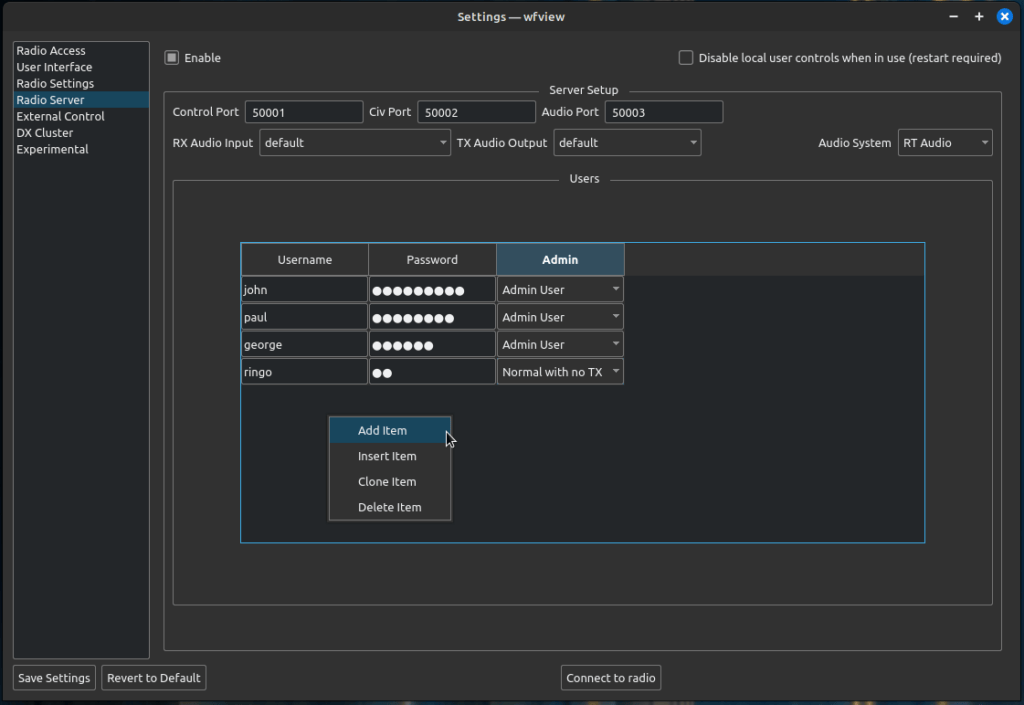The height and width of the screenshot is (705, 1024).
Task: Open RX Audio Input dropdown
Action: 355,142
